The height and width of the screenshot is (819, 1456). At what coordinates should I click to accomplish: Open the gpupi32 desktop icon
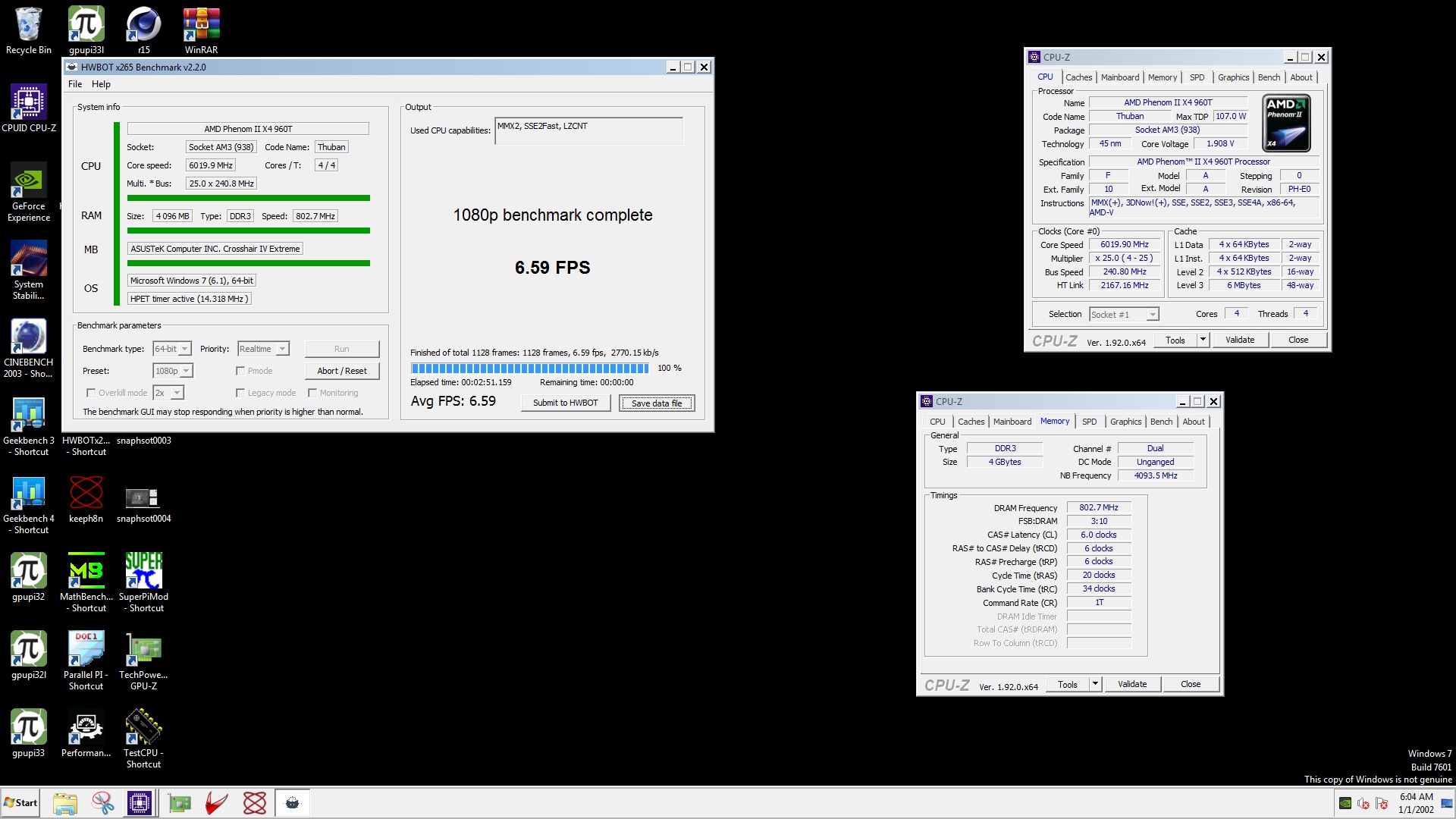tap(29, 577)
